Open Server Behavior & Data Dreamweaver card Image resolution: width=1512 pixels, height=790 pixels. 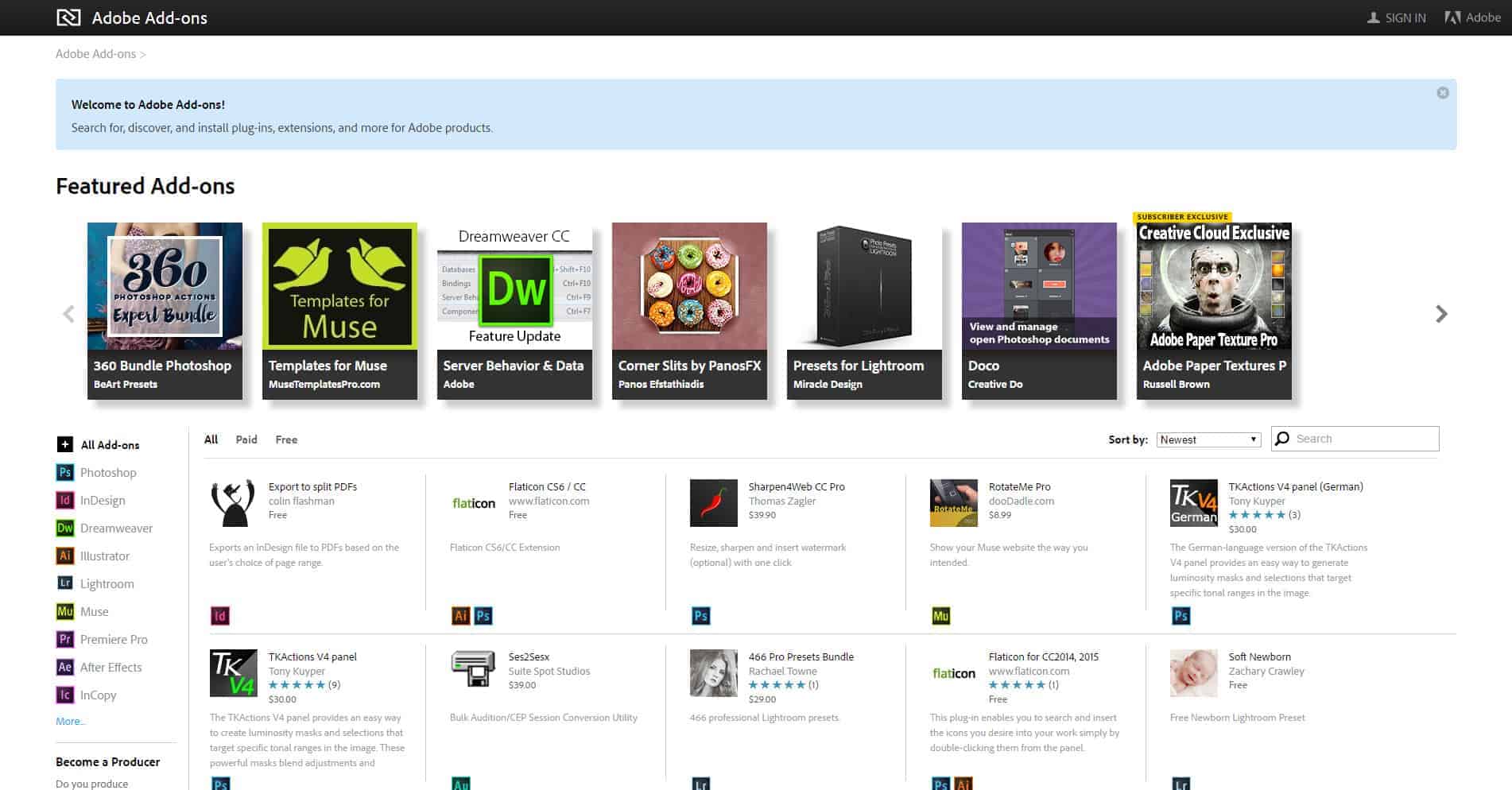[514, 311]
